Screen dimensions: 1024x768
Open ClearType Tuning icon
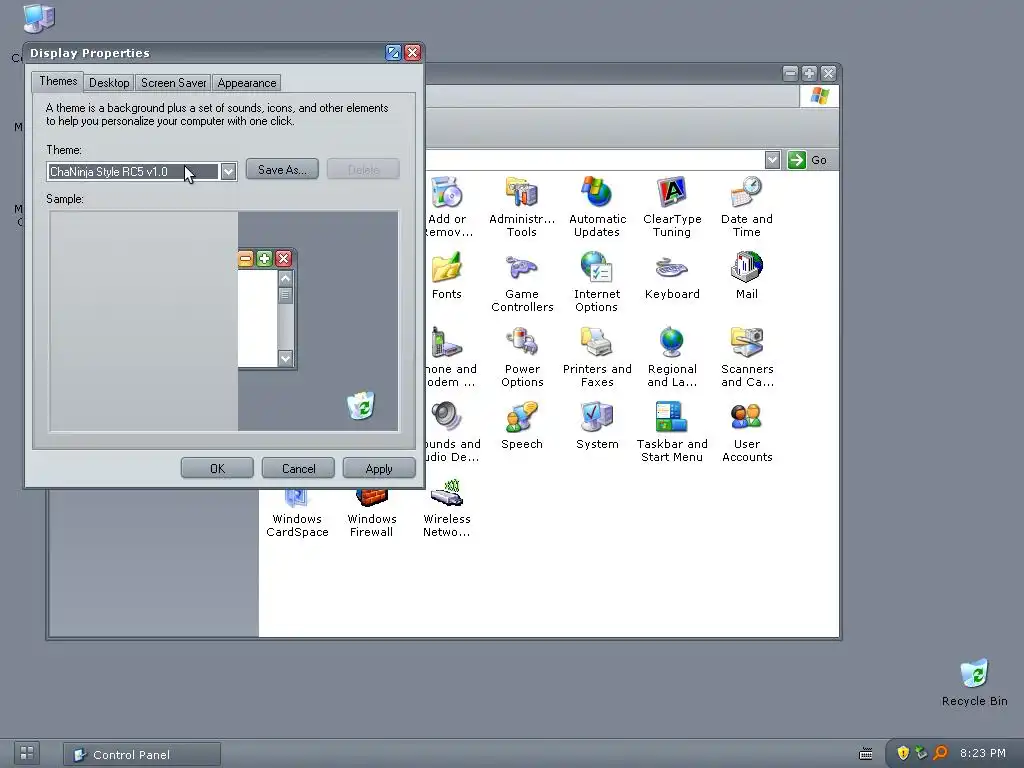pyautogui.click(x=672, y=193)
